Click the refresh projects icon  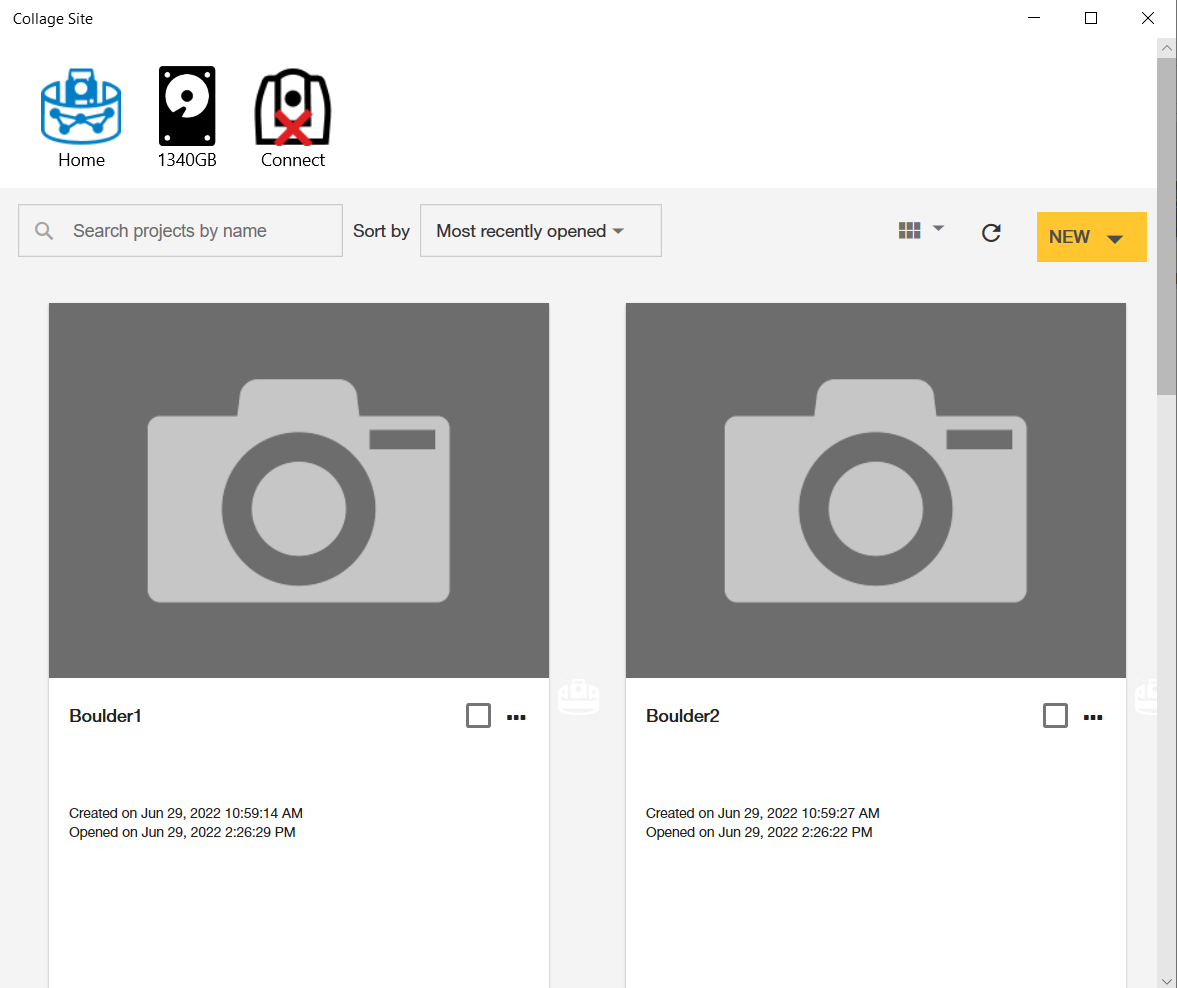991,233
